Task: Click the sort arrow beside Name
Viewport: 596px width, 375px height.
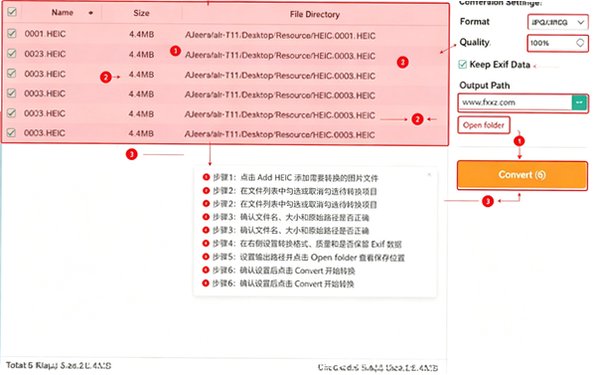Action: (90, 13)
